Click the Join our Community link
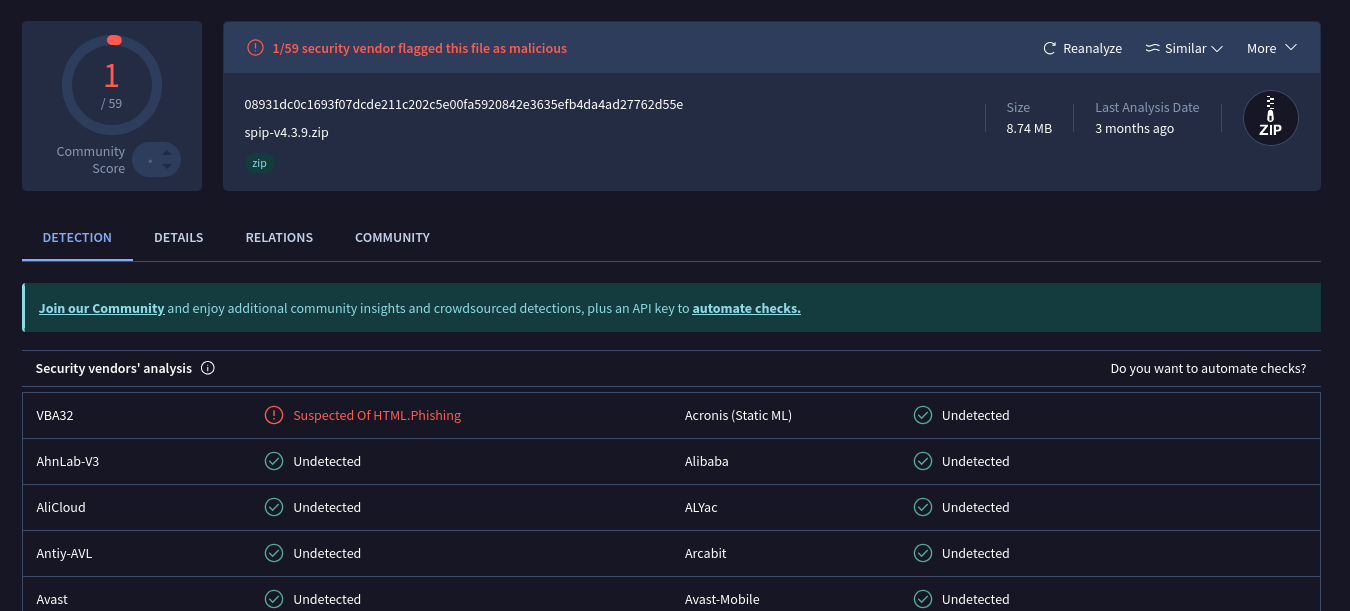Screen dimensions: 1350x611 coord(101,308)
